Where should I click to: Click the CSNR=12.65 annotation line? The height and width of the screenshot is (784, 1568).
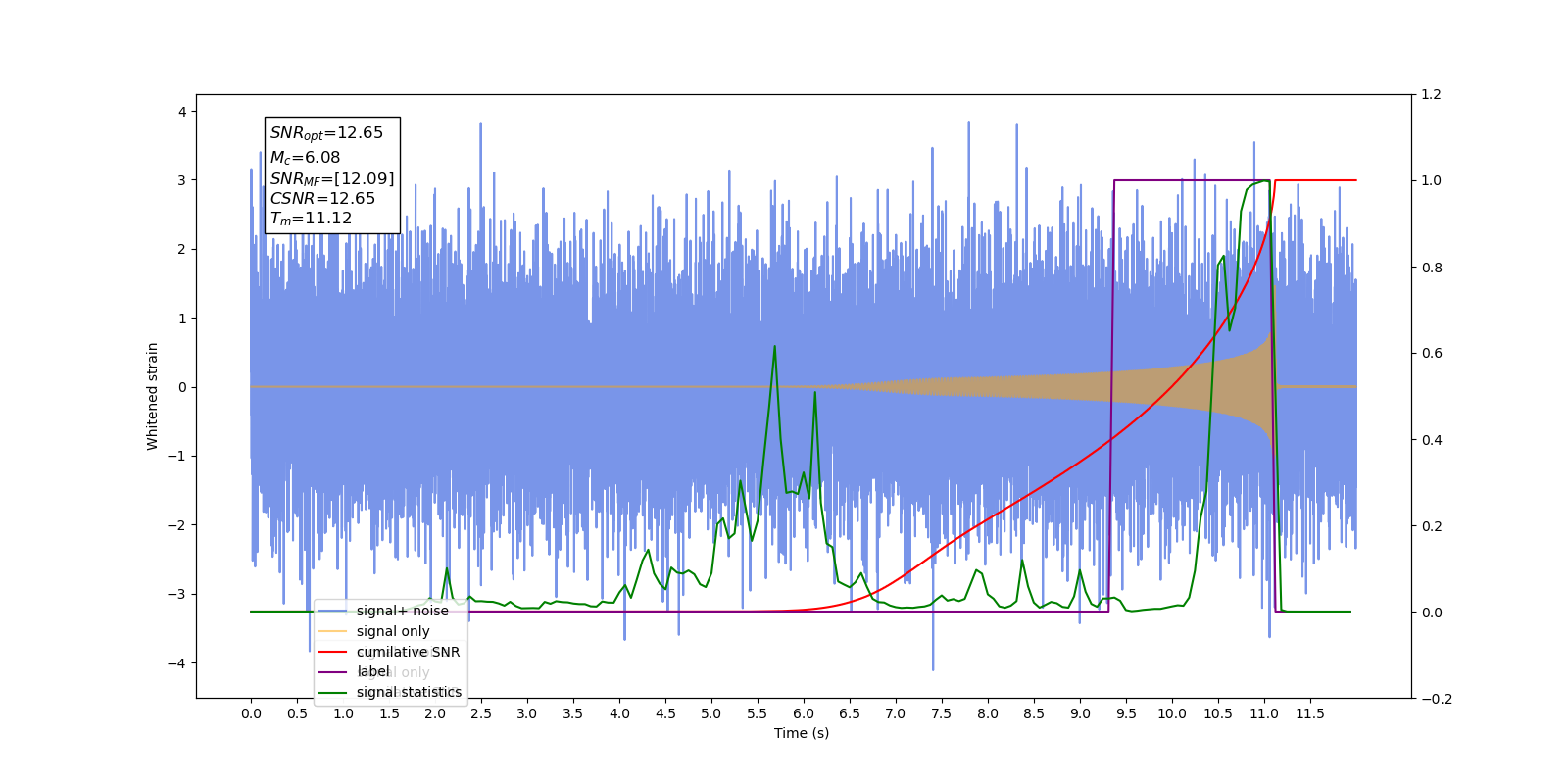point(322,198)
